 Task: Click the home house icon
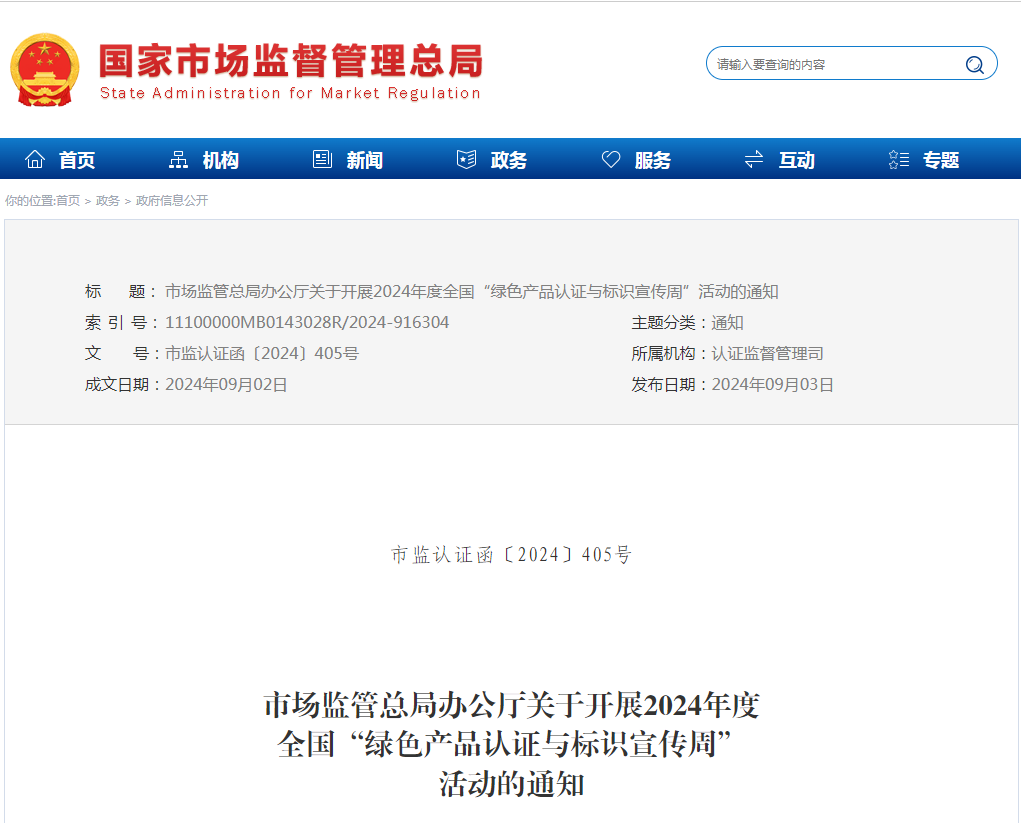[35, 159]
